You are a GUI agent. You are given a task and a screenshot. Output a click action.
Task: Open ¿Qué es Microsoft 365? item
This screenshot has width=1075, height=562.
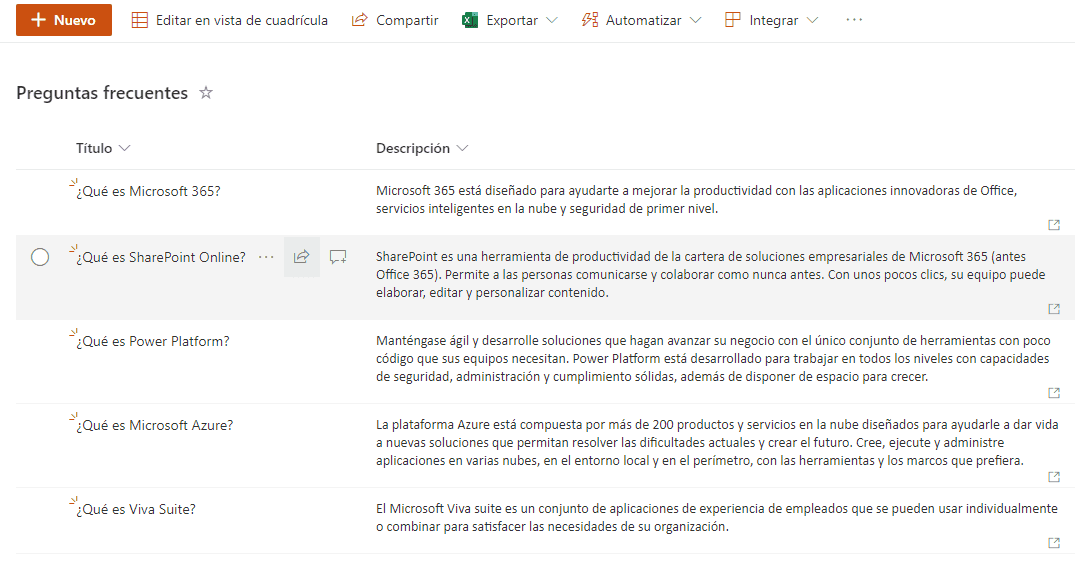[148, 191]
